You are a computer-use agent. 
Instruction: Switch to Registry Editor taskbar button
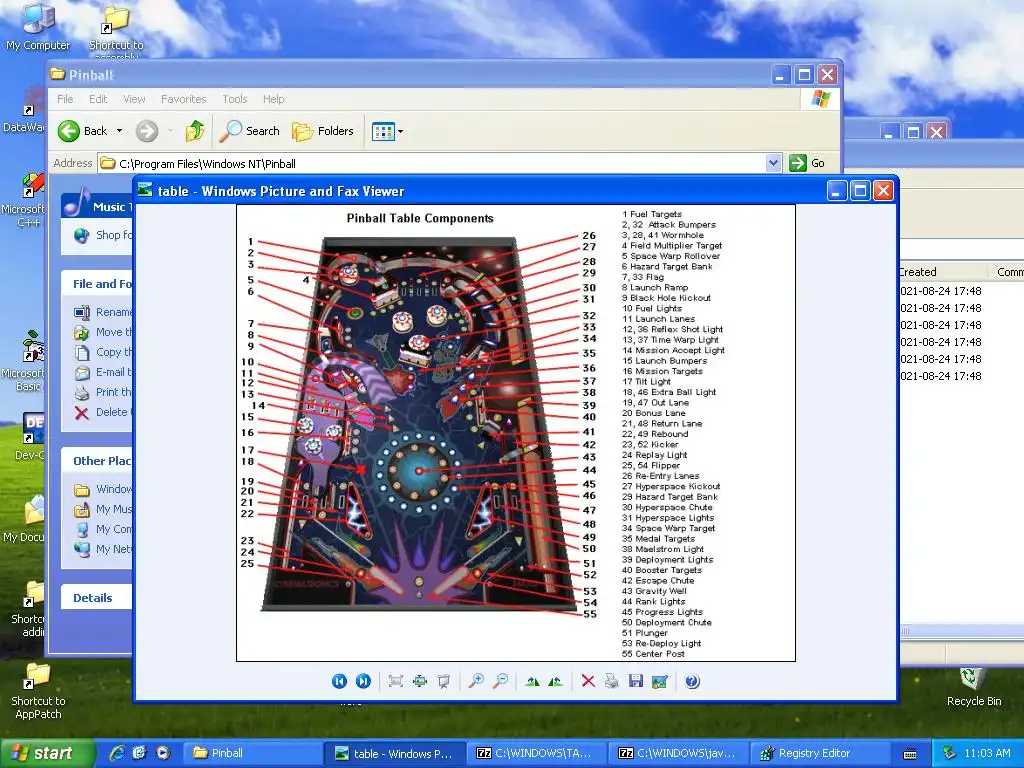point(818,753)
